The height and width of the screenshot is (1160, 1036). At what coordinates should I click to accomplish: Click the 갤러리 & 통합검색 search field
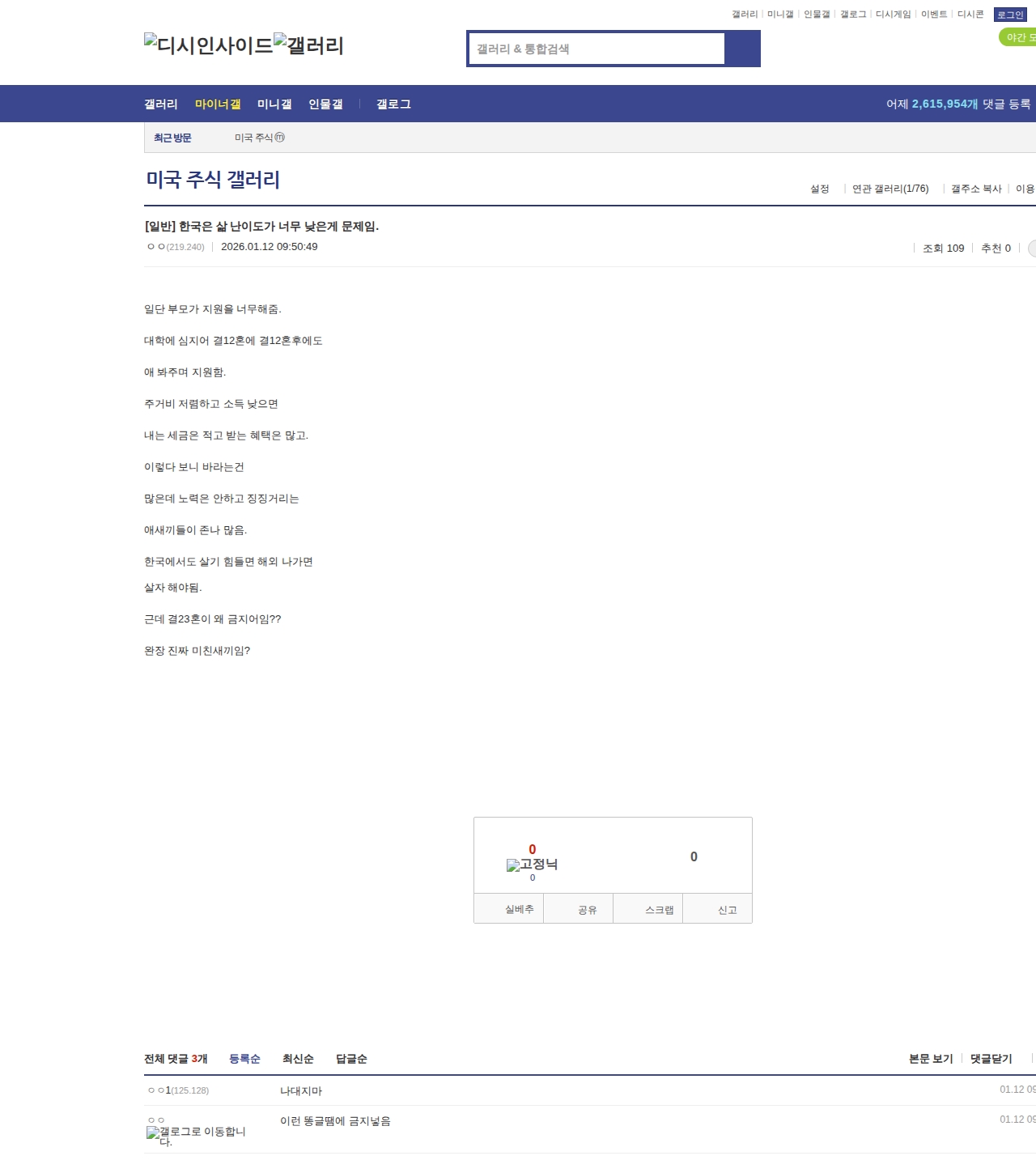(x=597, y=49)
